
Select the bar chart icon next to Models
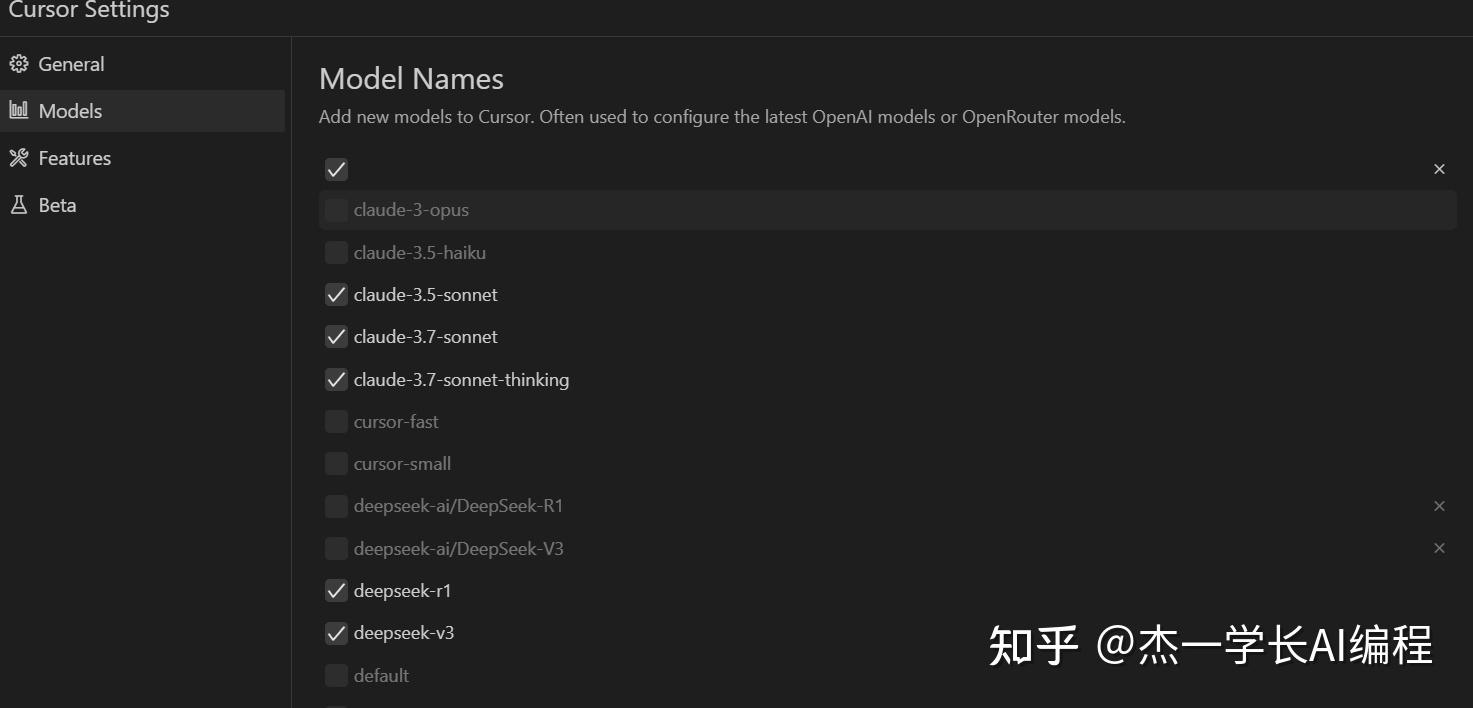pyautogui.click(x=18, y=110)
